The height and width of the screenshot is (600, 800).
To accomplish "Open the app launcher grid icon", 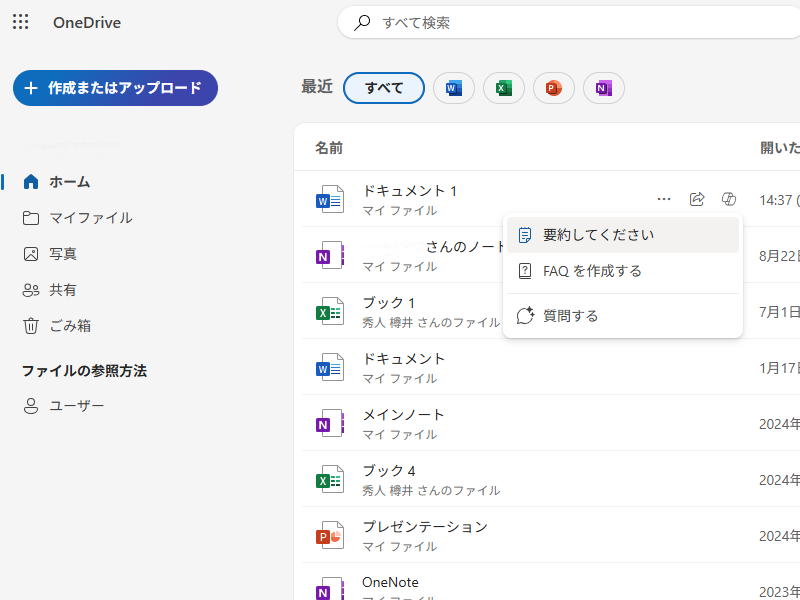I will [x=20, y=22].
